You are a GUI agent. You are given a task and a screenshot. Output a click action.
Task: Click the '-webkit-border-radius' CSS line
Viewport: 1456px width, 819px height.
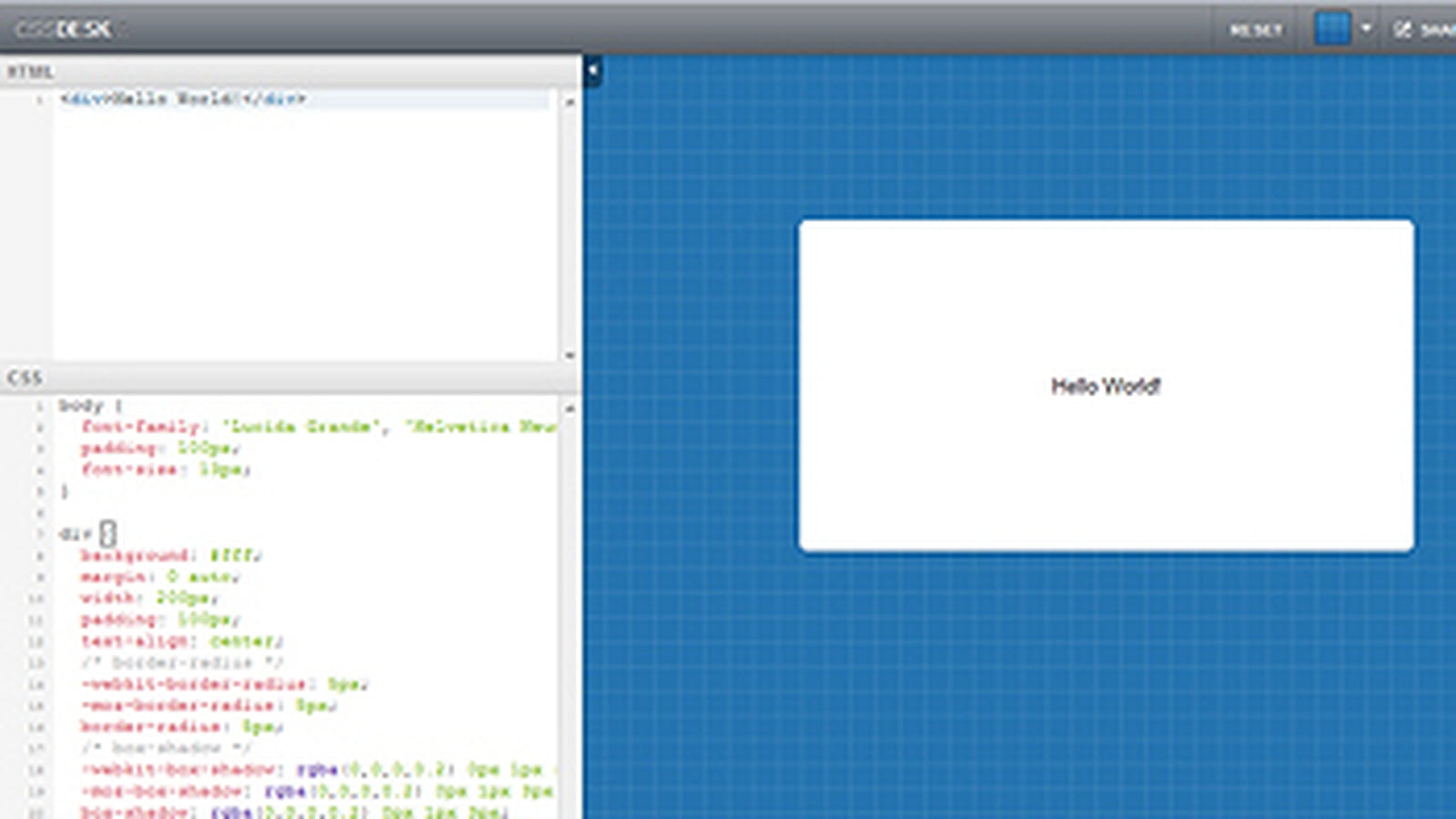(225, 684)
